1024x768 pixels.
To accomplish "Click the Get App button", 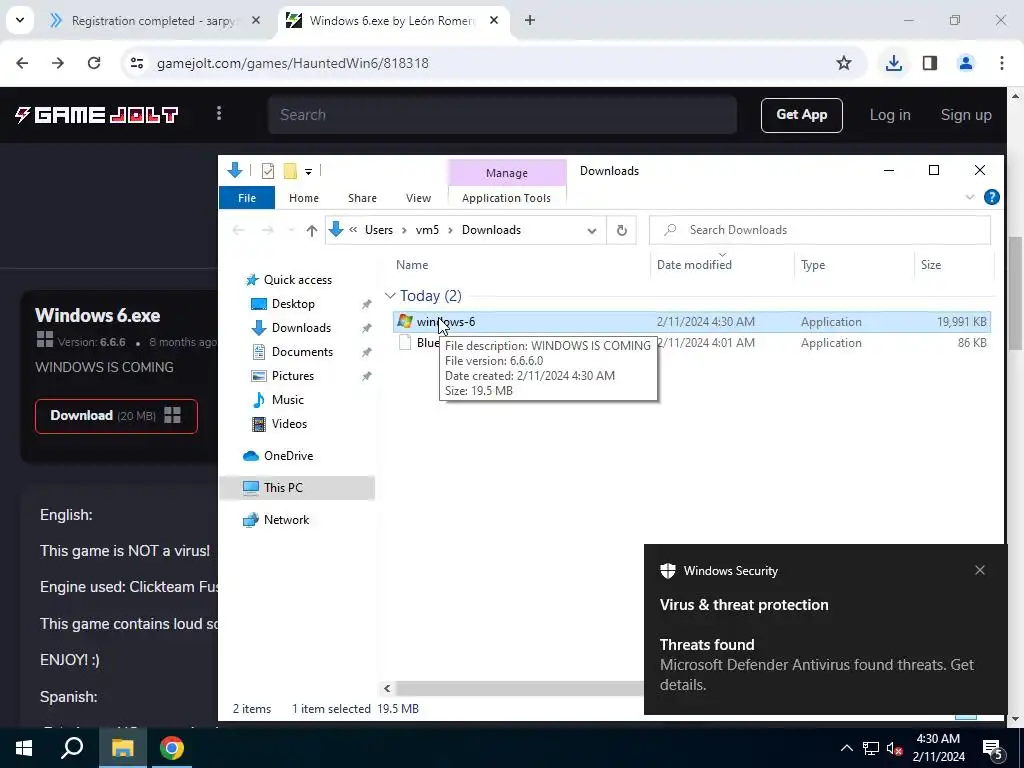I will pos(801,115).
